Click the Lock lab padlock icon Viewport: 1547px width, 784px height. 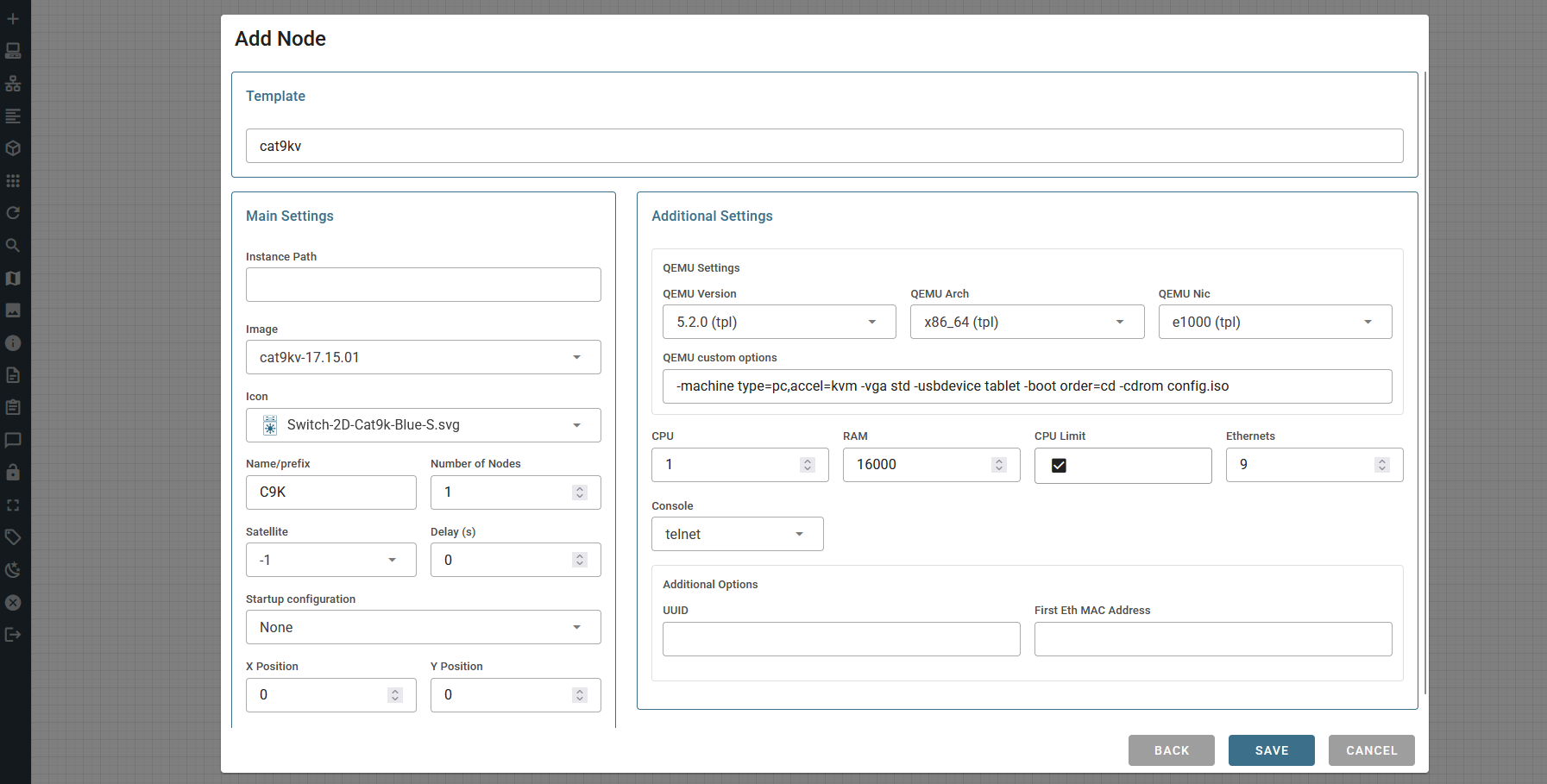[13, 473]
